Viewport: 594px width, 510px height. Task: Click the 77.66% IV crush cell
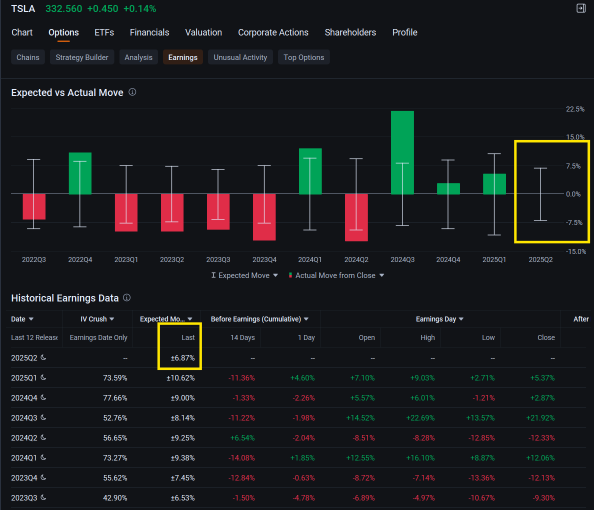[115, 398]
